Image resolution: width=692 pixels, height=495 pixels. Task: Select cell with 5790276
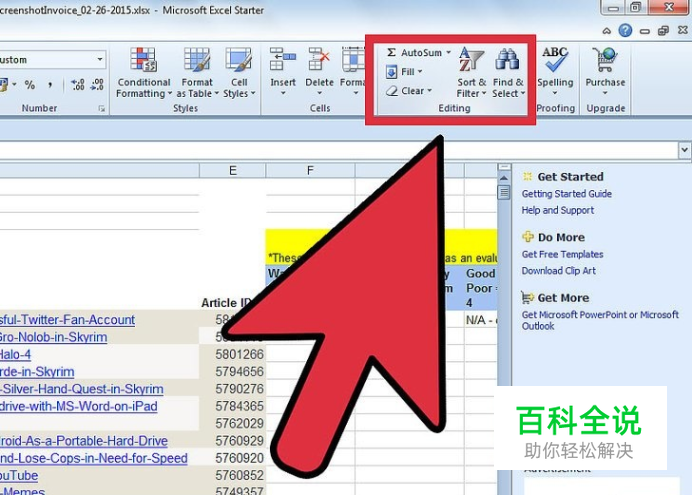point(233,389)
